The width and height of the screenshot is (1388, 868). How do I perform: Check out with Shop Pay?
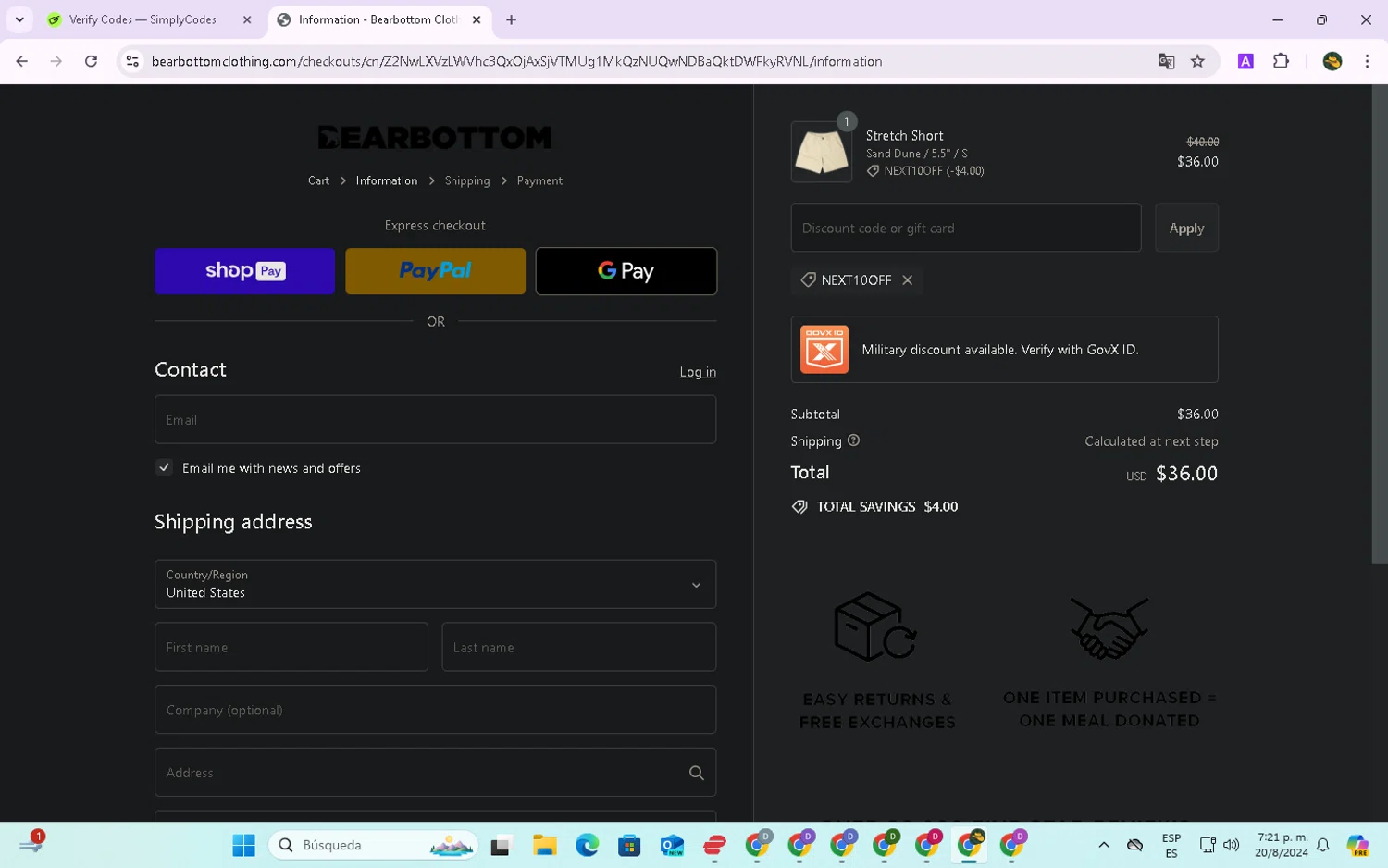[245, 271]
